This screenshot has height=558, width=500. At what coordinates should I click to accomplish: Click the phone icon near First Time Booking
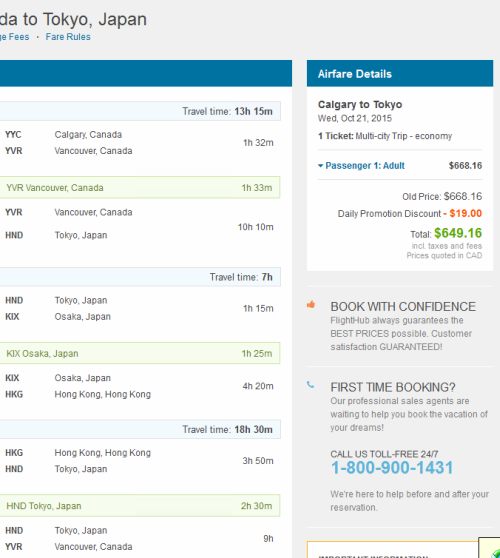[311, 385]
